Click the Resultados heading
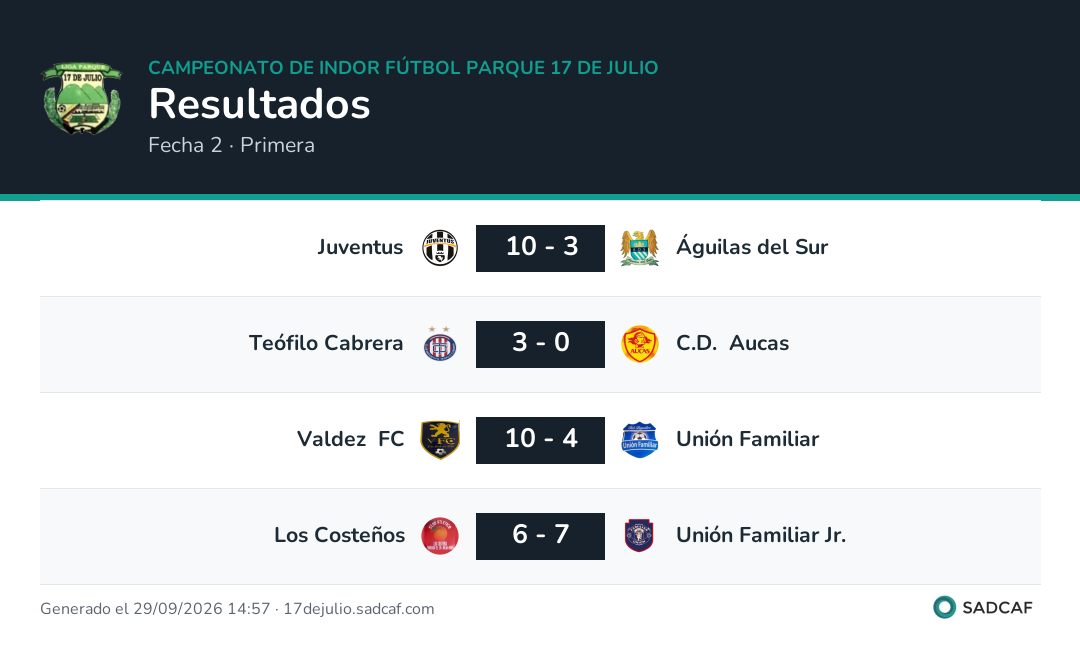The image size is (1080, 660). coord(260,104)
